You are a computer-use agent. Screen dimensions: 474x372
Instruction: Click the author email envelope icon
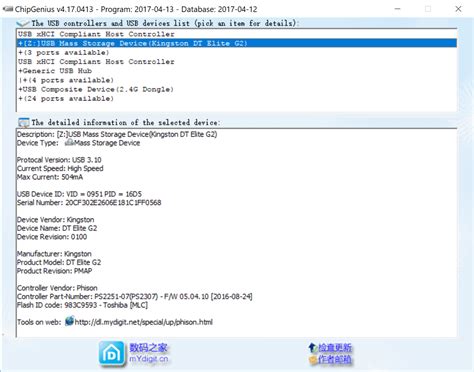coord(313,359)
